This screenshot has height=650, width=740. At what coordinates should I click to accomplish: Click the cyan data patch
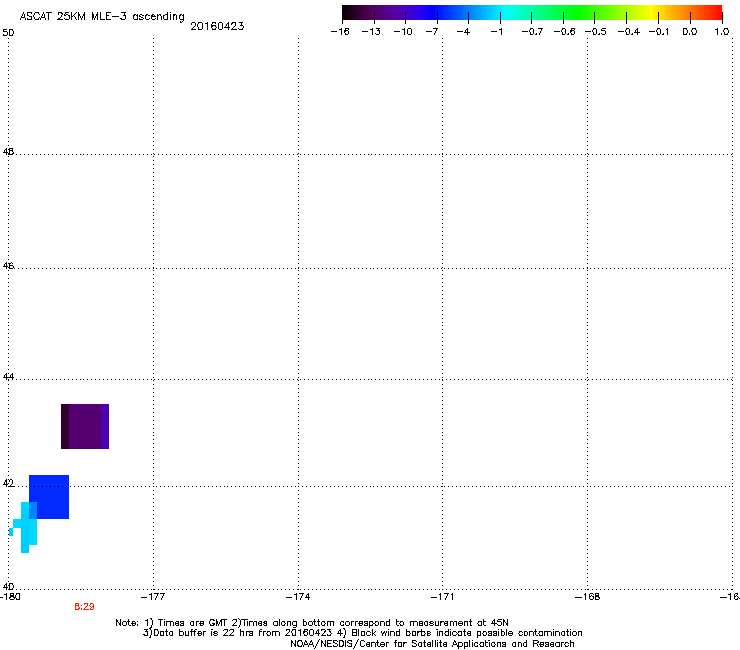(25, 527)
